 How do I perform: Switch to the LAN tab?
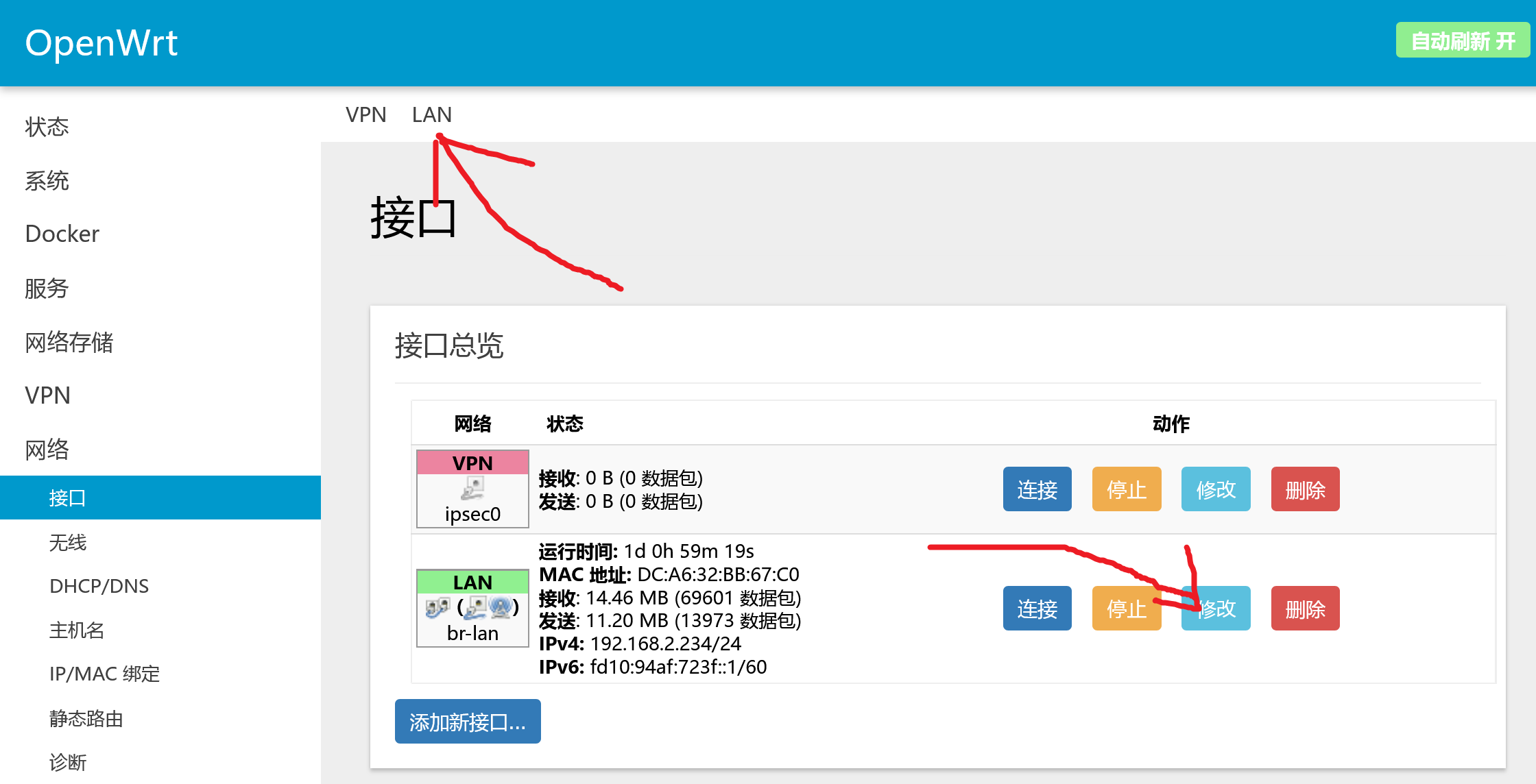(x=432, y=114)
